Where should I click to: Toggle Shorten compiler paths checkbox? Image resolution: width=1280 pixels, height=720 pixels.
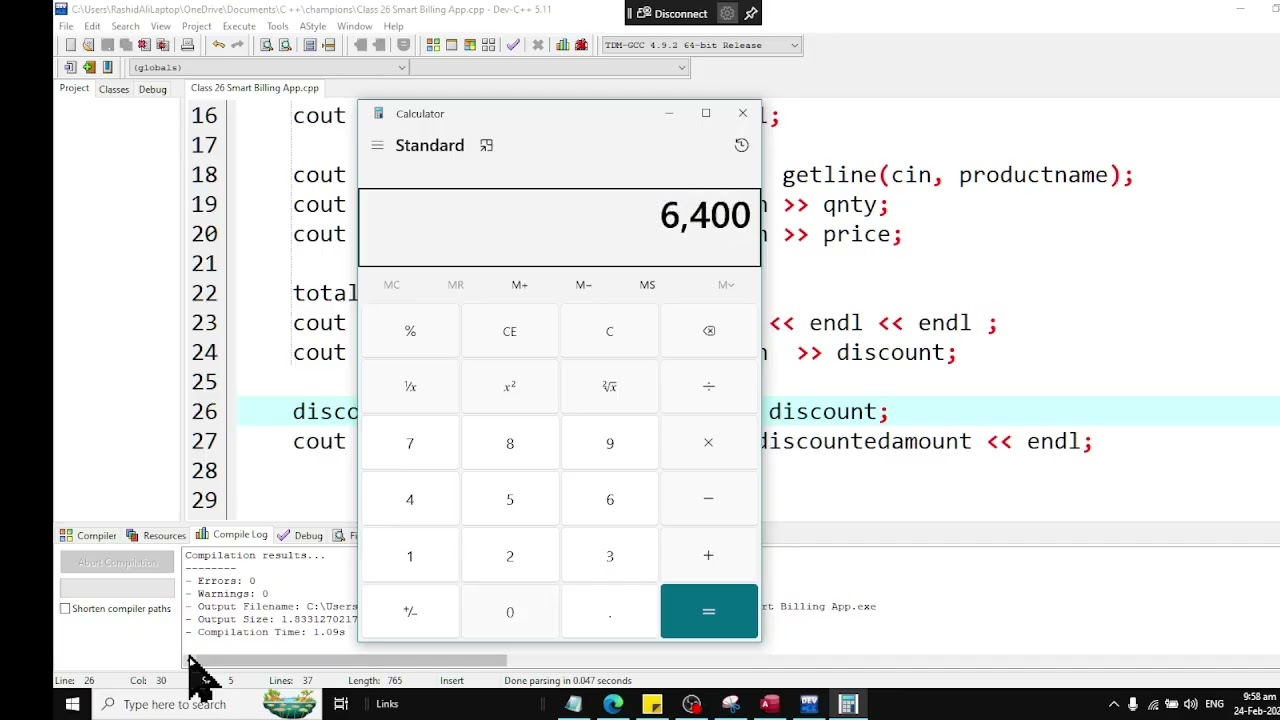coord(65,608)
